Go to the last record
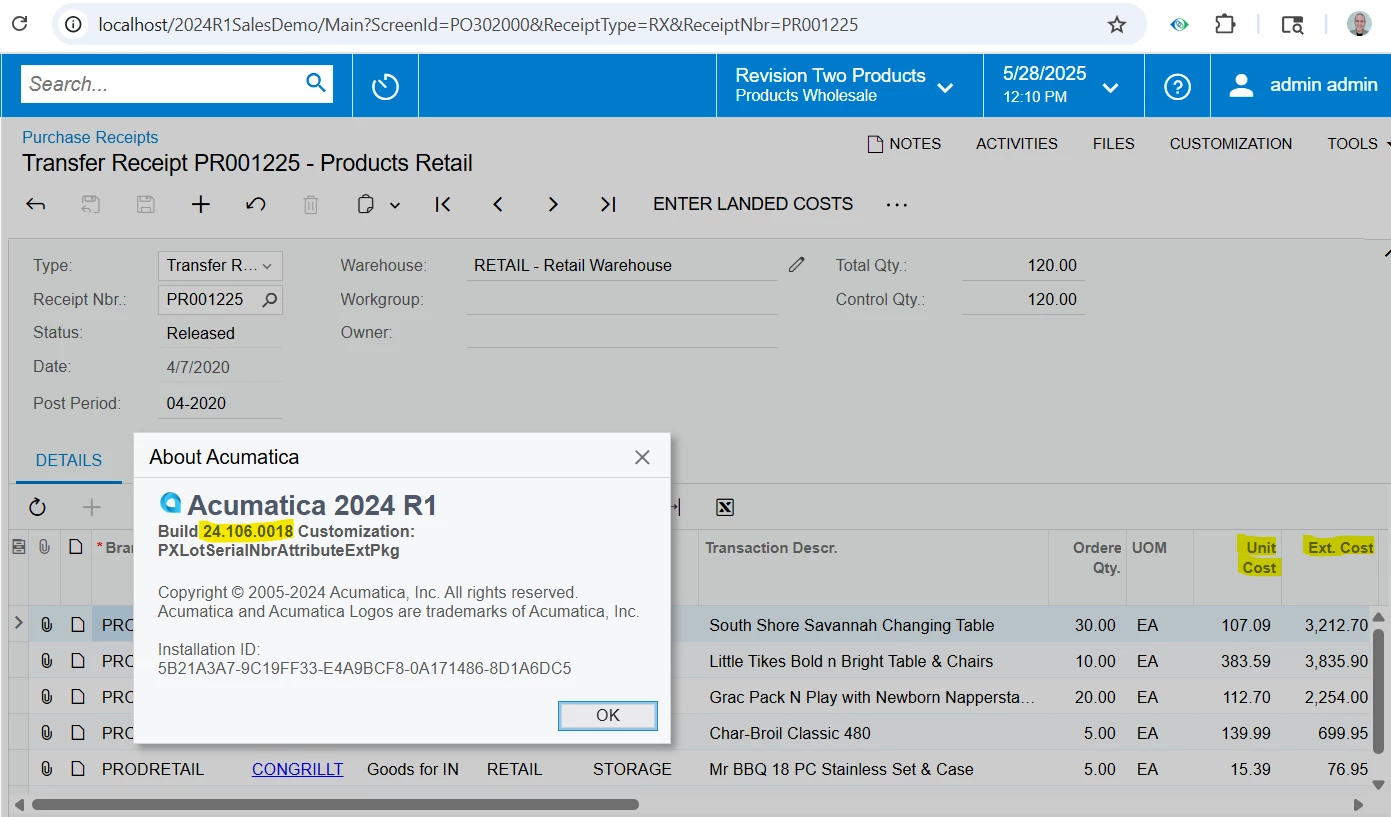This screenshot has height=817, width=1391. click(x=608, y=204)
